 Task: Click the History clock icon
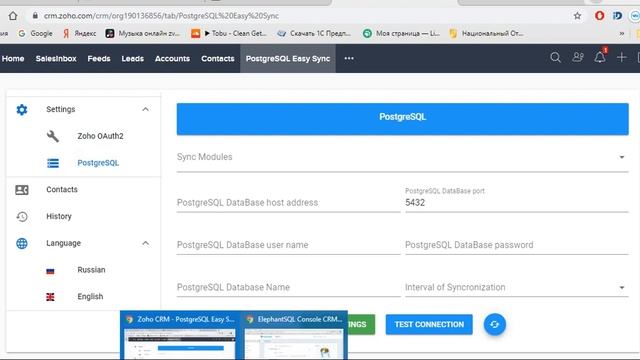click(22, 216)
